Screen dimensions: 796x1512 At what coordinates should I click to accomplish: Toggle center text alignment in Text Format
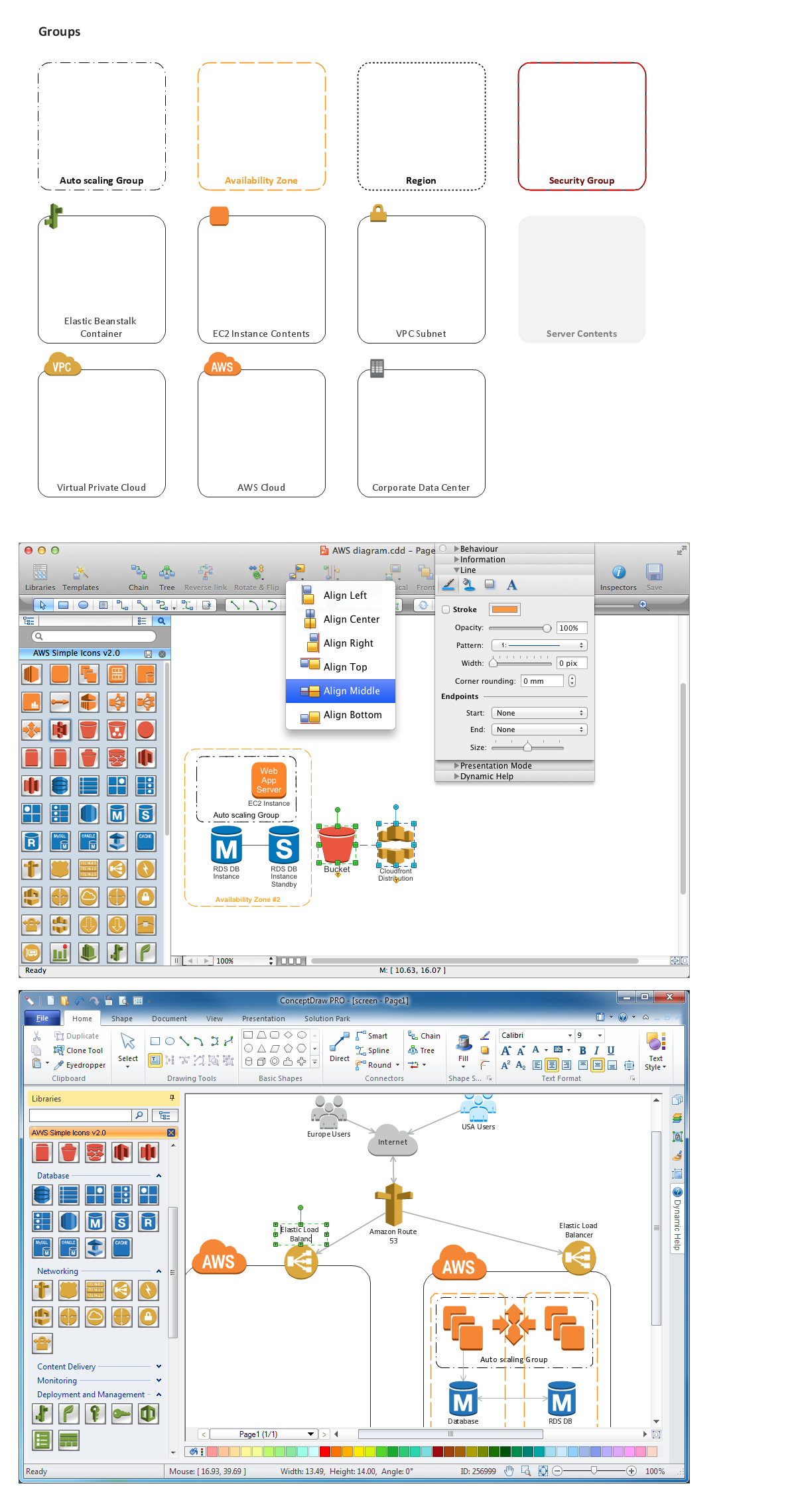pyautogui.click(x=552, y=1065)
